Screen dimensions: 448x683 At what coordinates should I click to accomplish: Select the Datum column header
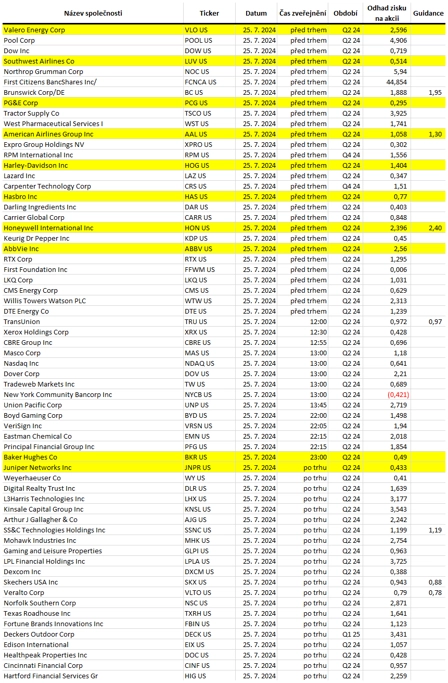click(256, 13)
